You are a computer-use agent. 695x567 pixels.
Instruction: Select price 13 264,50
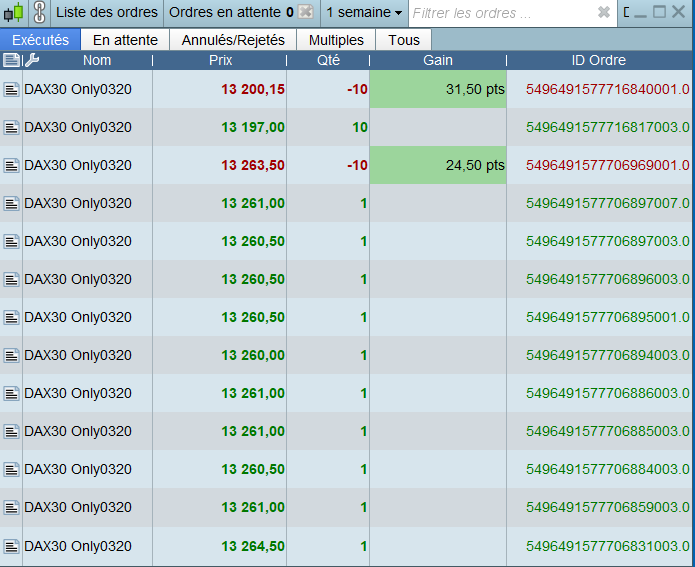tap(253, 546)
